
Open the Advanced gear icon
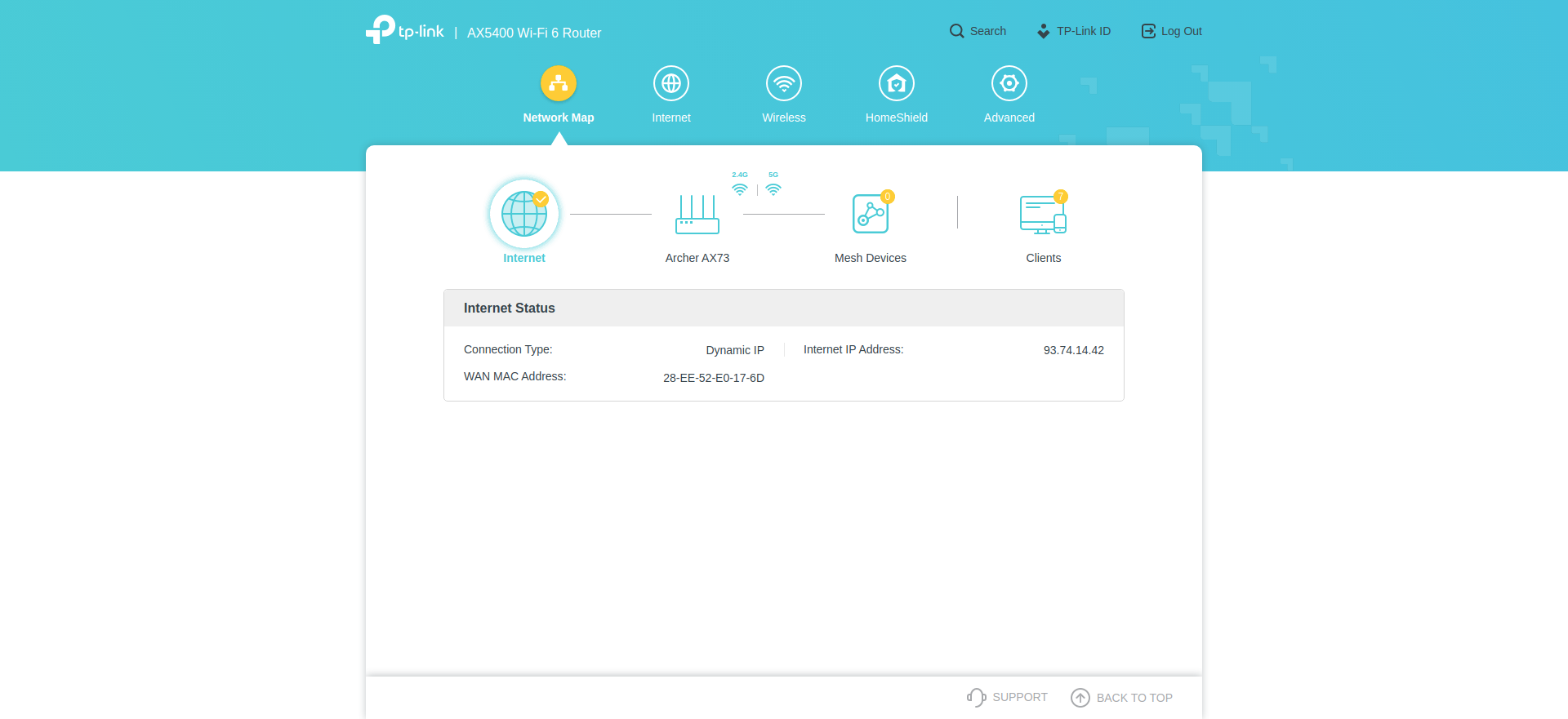pos(1009,83)
